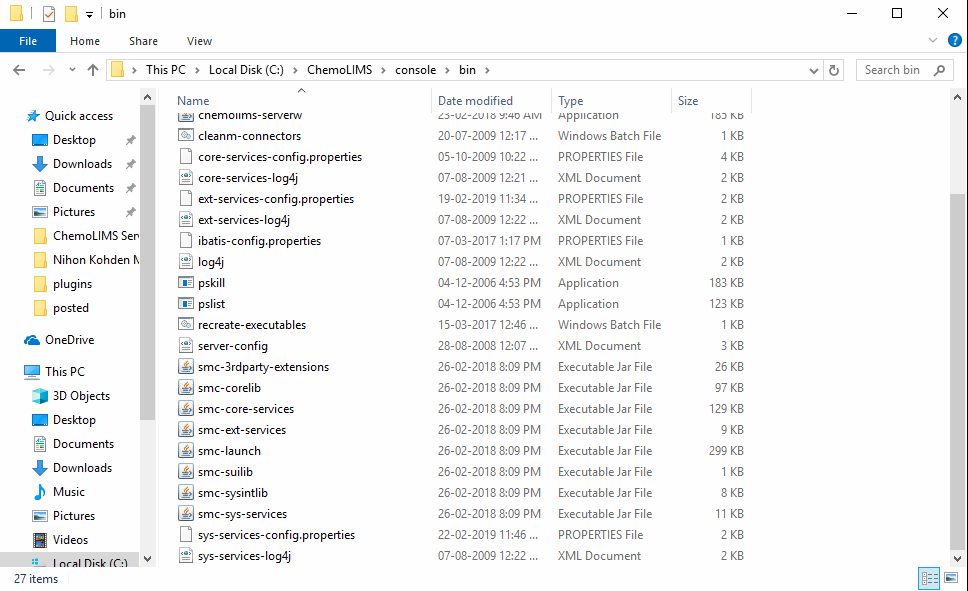Open Quick Access Toolbar customize dropdown
This screenshot has width=968, height=591.
click(x=89, y=14)
